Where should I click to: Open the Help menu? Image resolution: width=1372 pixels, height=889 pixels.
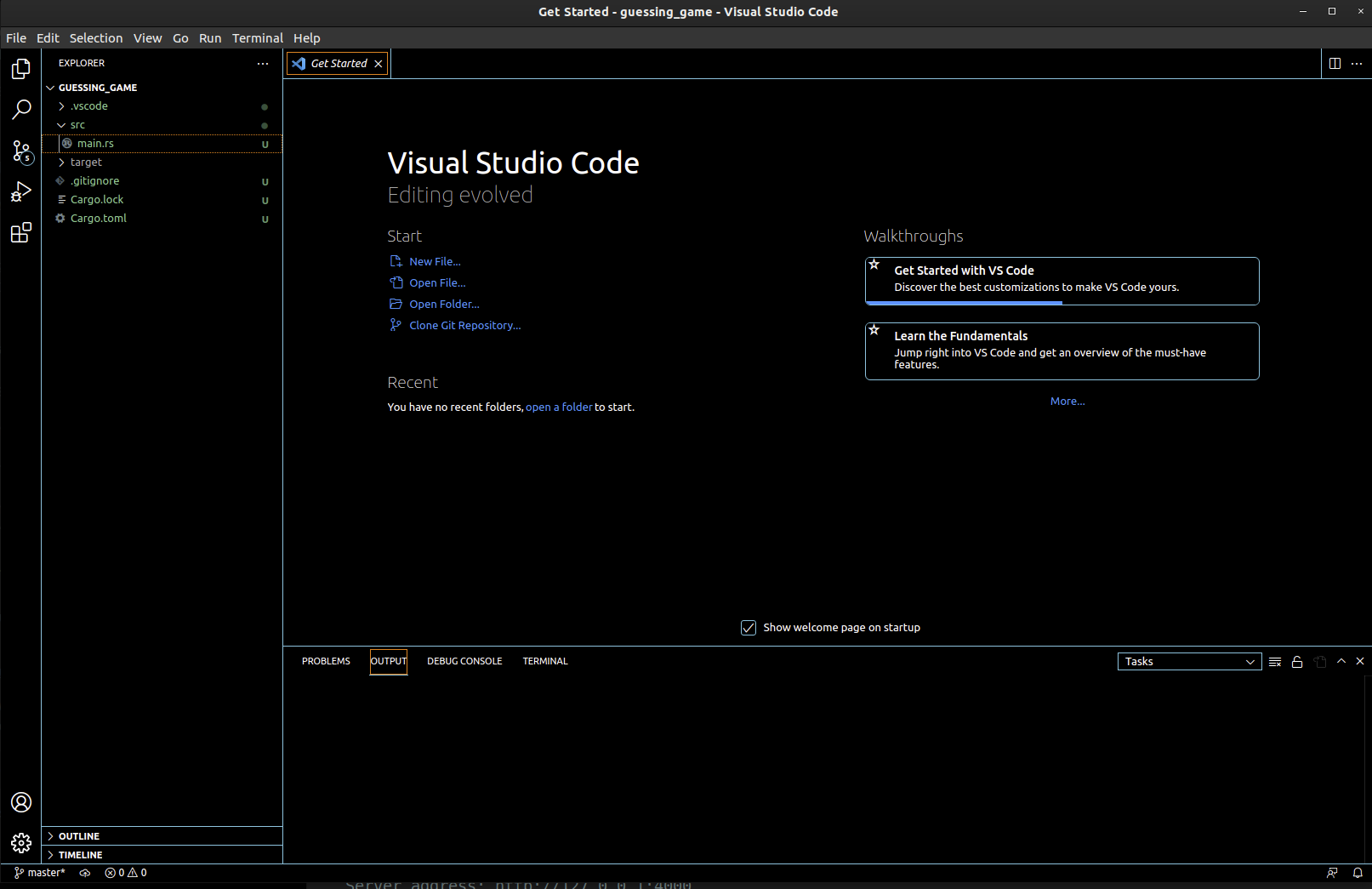click(x=307, y=38)
